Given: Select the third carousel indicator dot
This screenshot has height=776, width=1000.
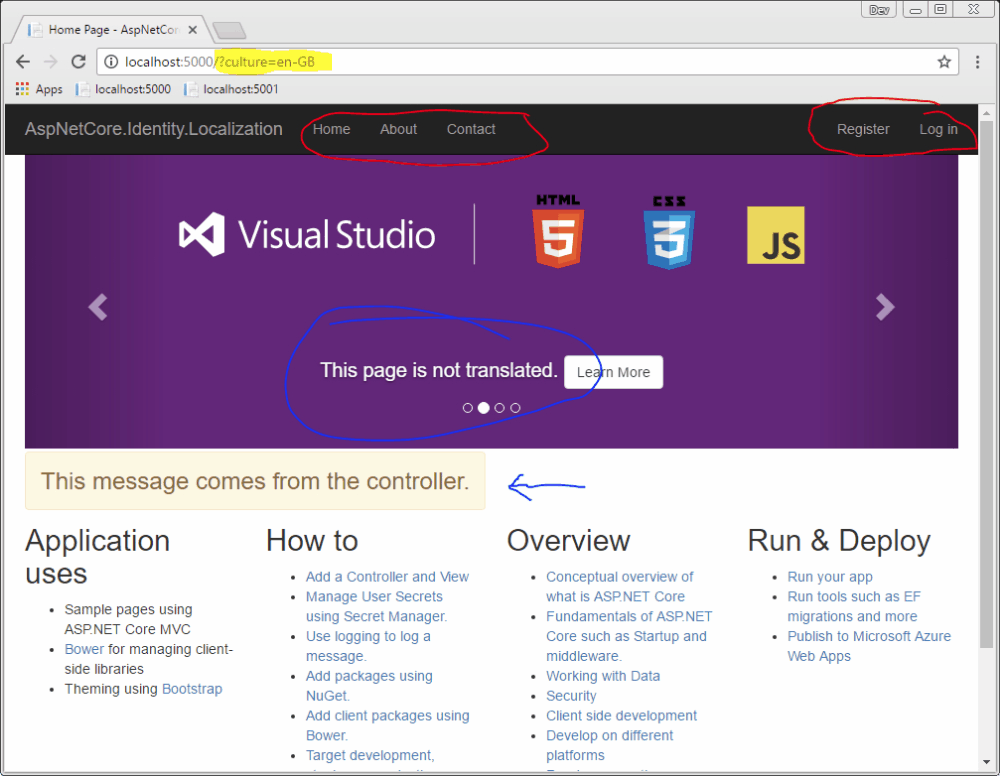Looking at the screenshot, I should [x=499, y=407].
